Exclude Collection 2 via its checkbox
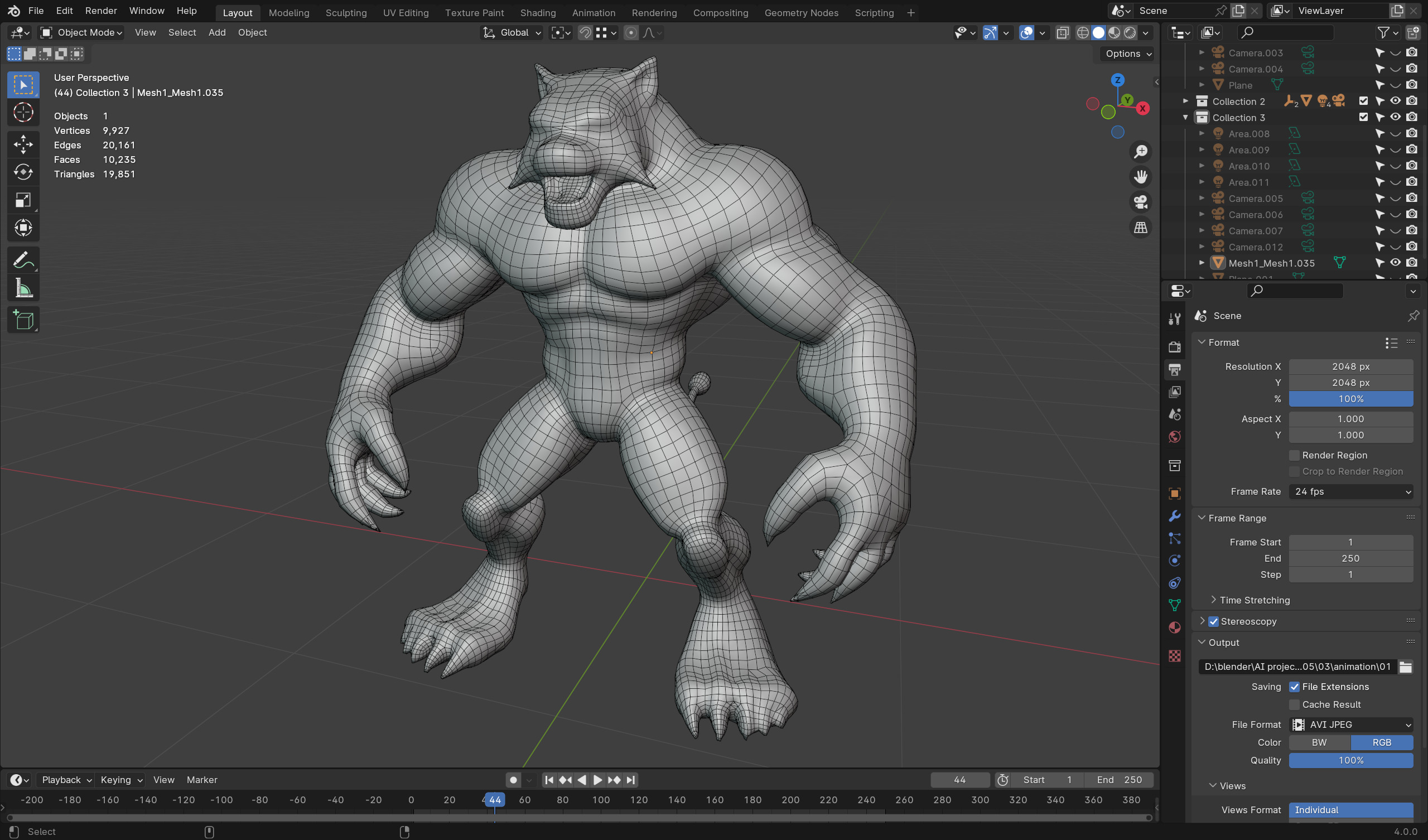The image size is (1428, 840). click(1363, 101)
